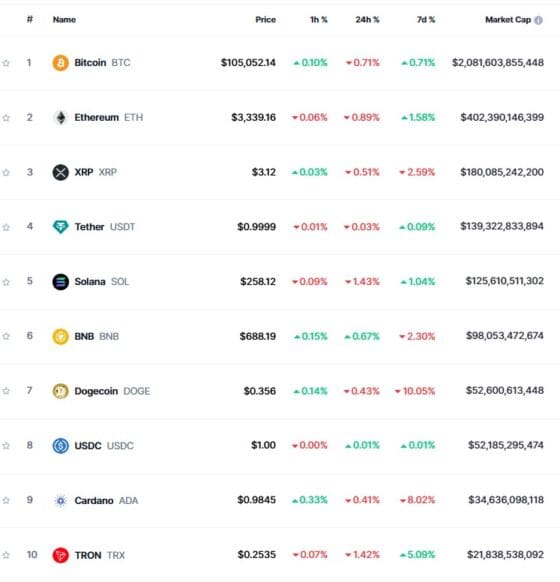This screenshot has height=582, width=560.
Task: Sort by the 7d % column header
Action: coord(426,20)
